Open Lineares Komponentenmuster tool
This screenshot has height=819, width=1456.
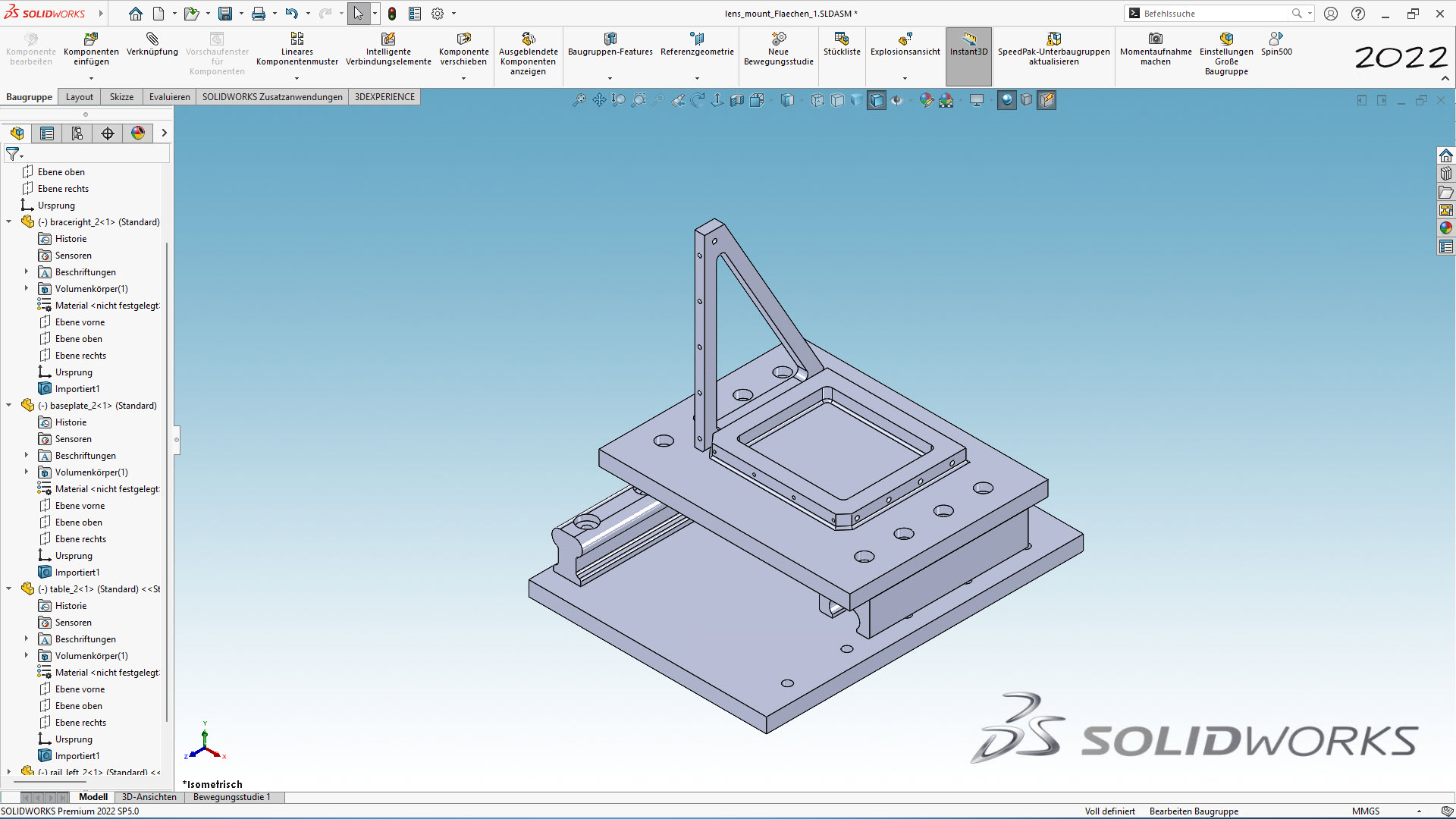[x=297, y=49]
